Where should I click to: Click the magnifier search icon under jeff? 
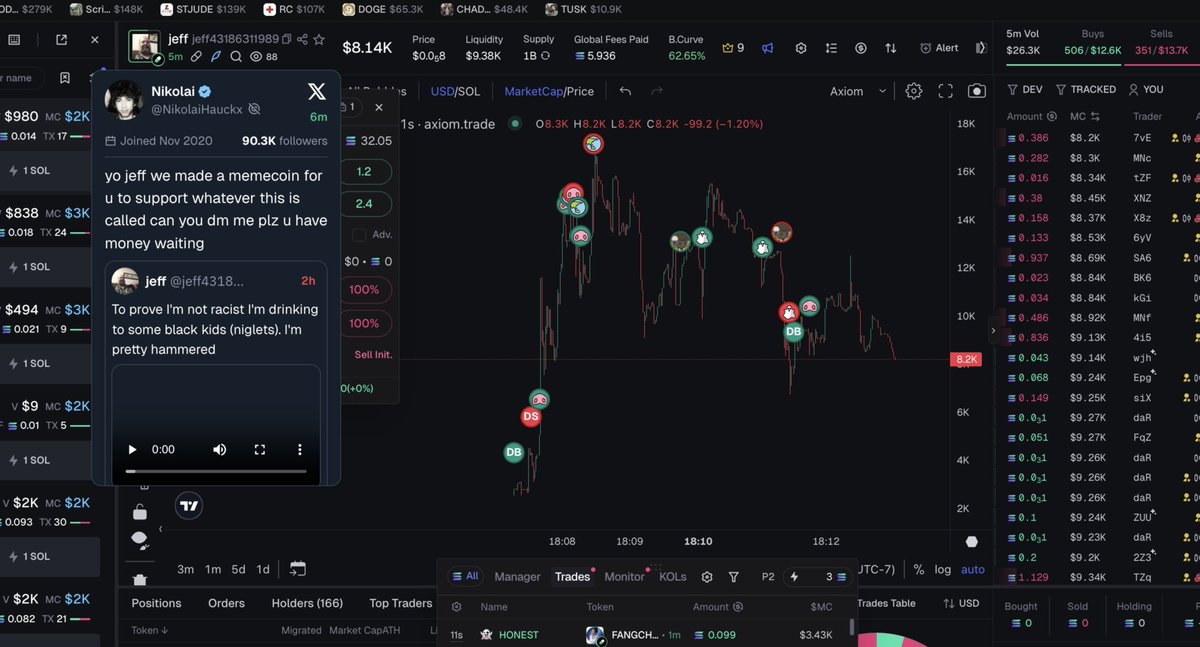(x=236, y=57)
